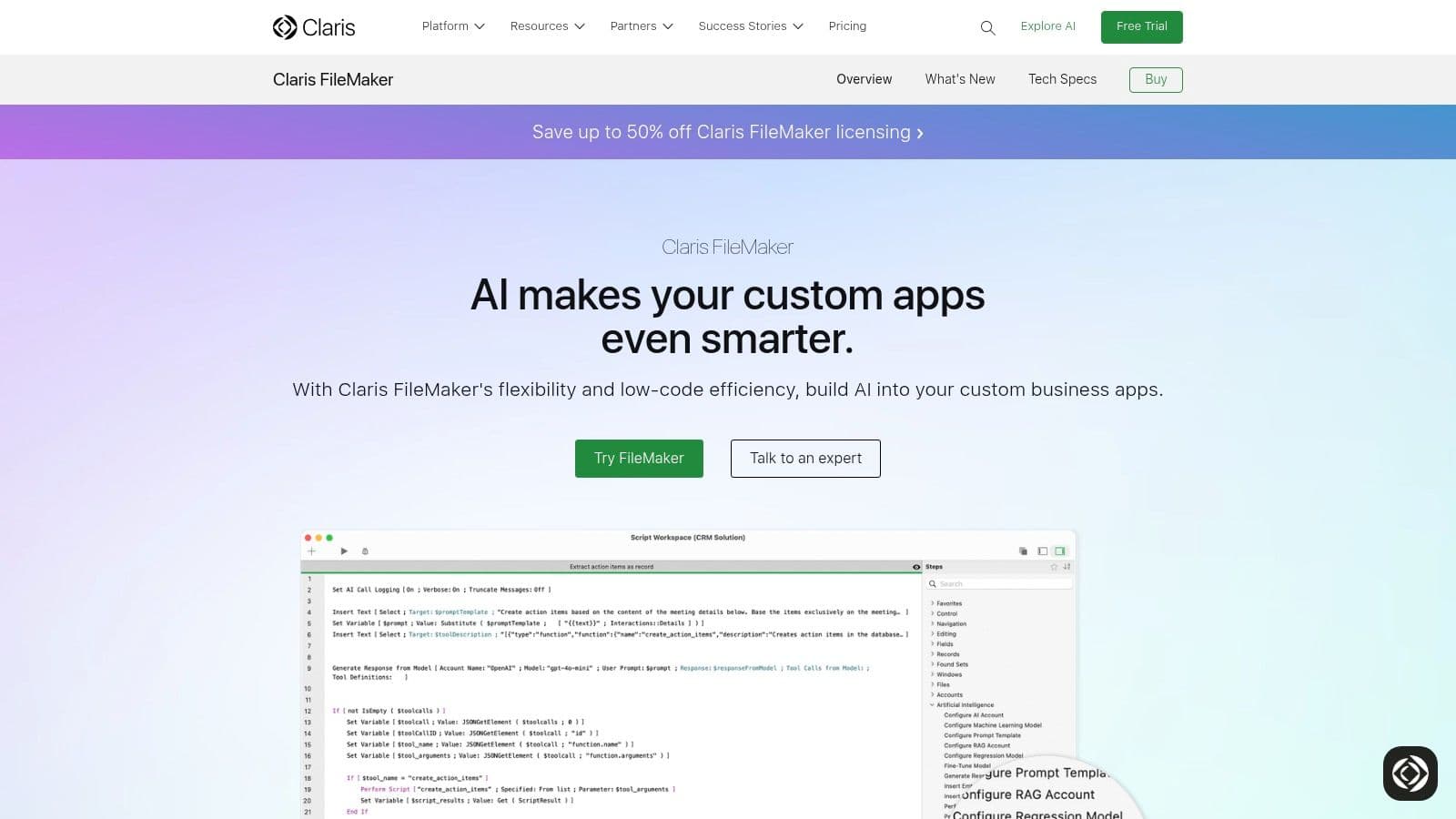Expand the Files step category
Image resolution: width=1456 pixels, height=819 pixels.
click(940, 684)
